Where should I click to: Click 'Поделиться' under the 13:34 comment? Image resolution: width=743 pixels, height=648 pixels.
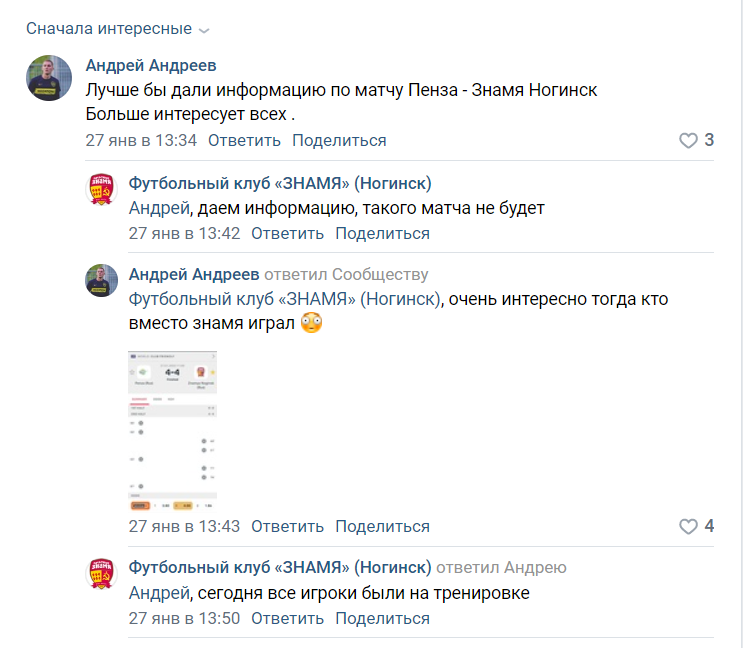339,141
